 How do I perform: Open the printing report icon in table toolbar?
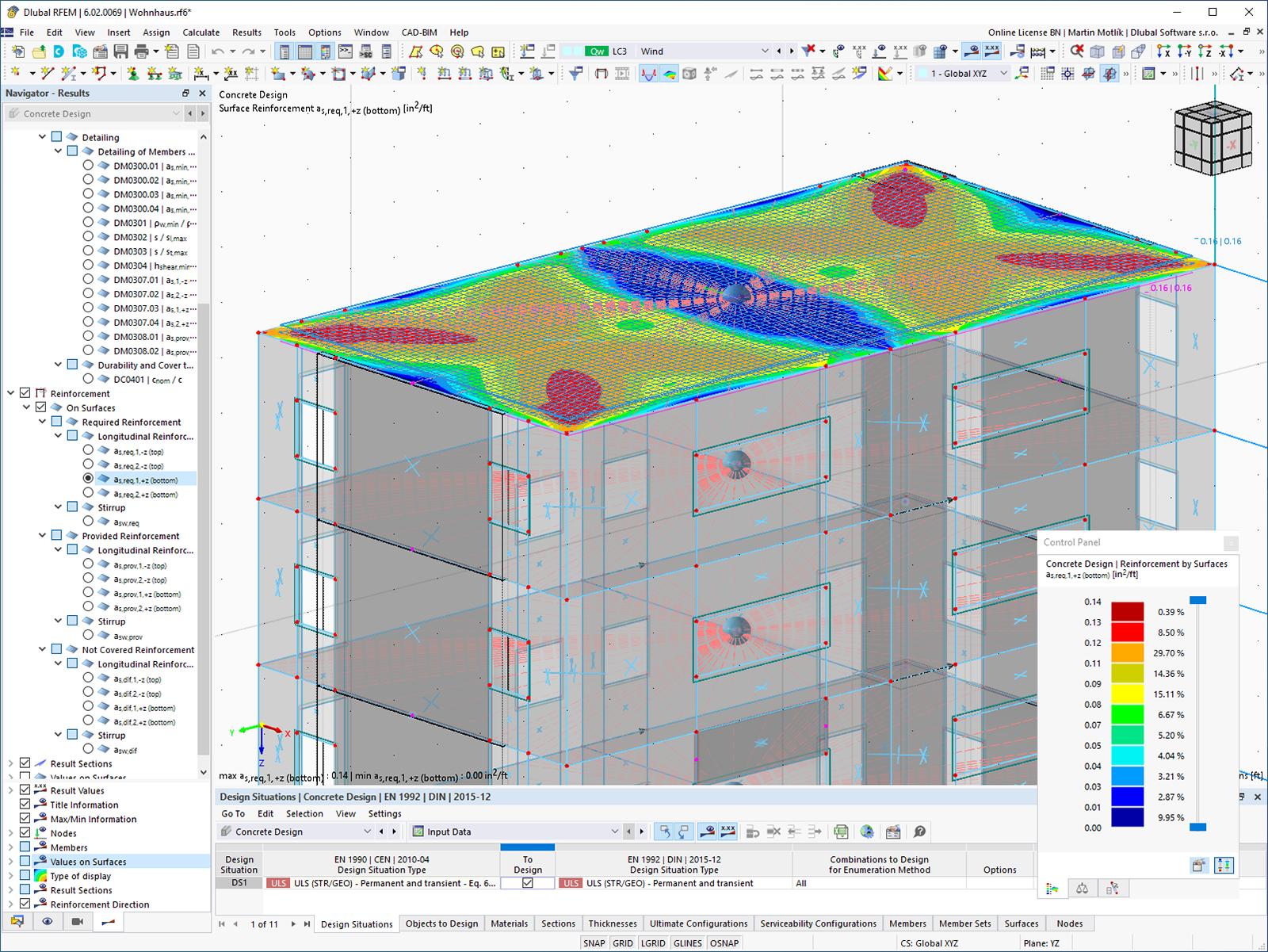click(893, 832)
